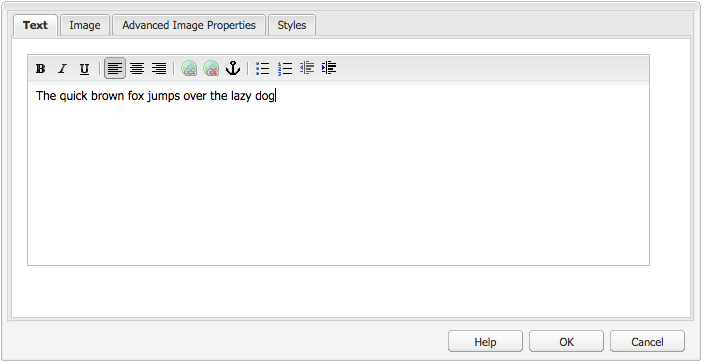The image size is (704, 364).
Task: Dismiss the dialog with Cancel
Action: (647, 342)
